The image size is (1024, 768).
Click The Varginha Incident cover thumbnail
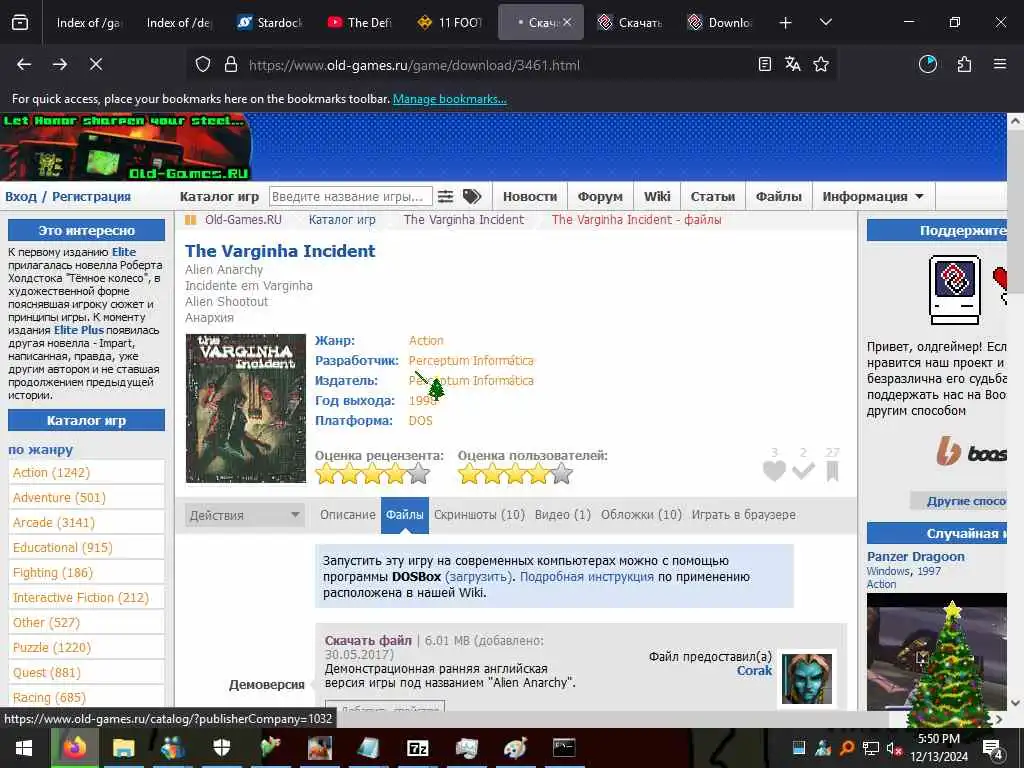pos(246,408)
